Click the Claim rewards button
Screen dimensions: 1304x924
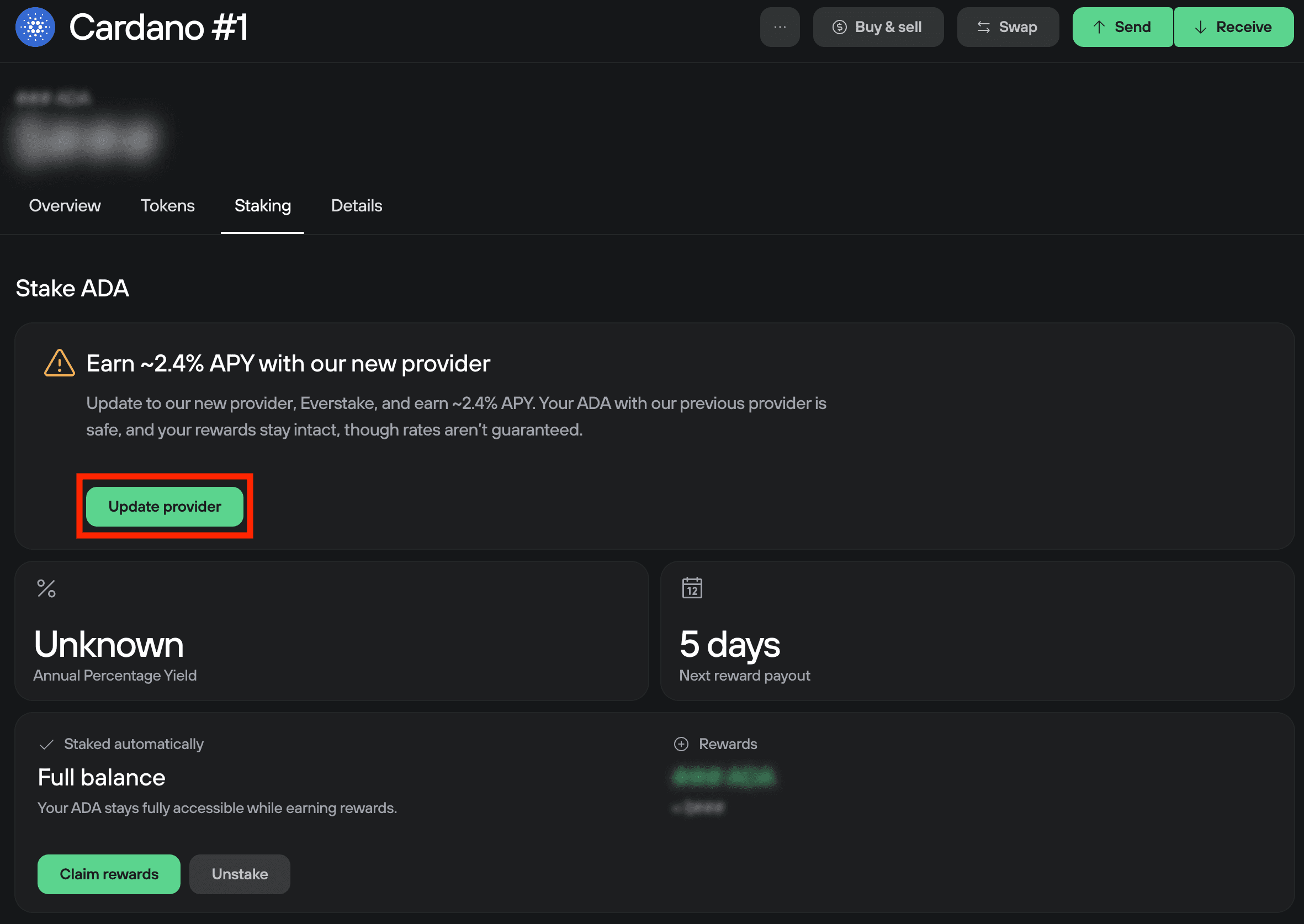coord(108,874)
